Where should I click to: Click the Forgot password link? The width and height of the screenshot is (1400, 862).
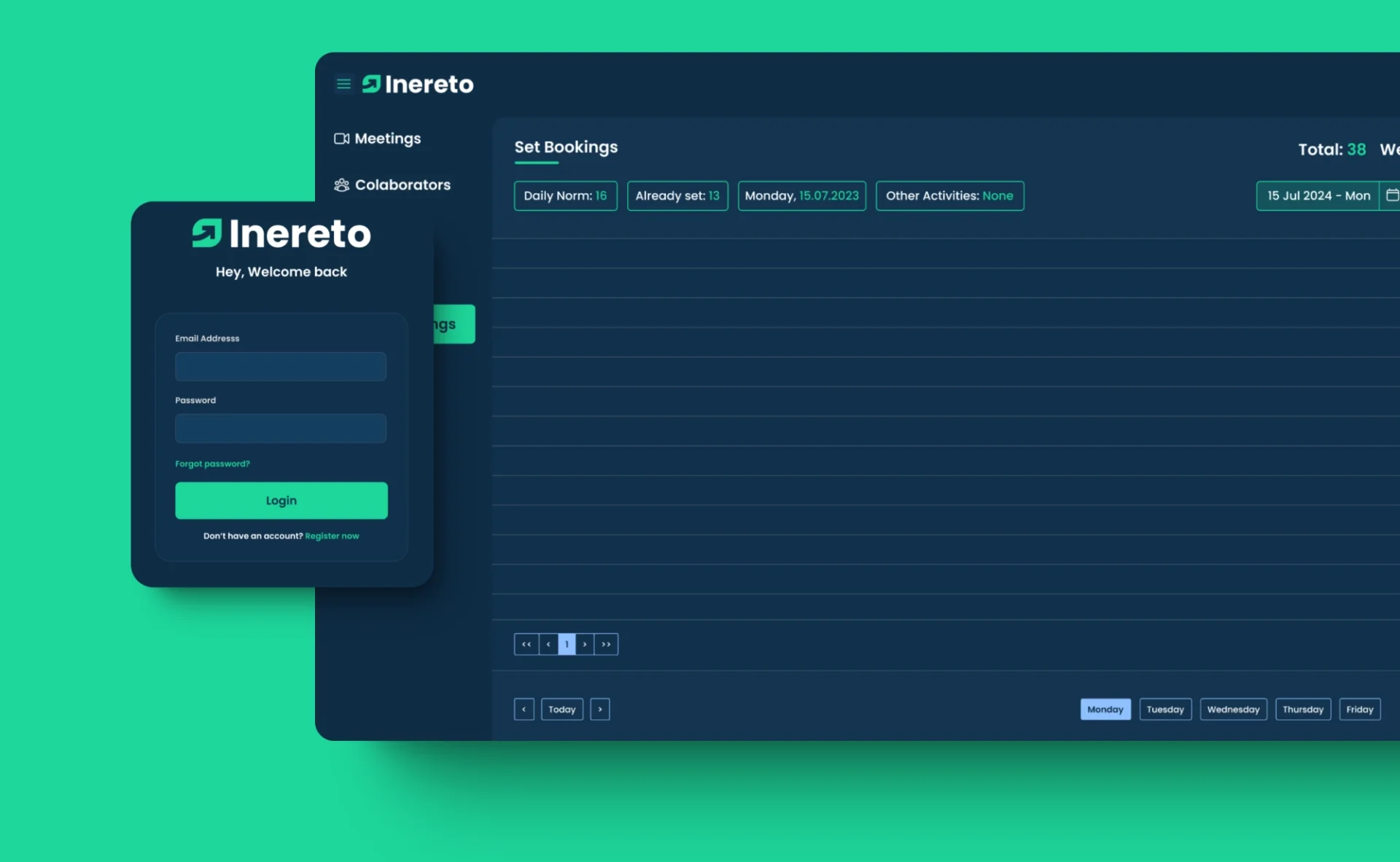pyautogui.click(x=212, y=463)
